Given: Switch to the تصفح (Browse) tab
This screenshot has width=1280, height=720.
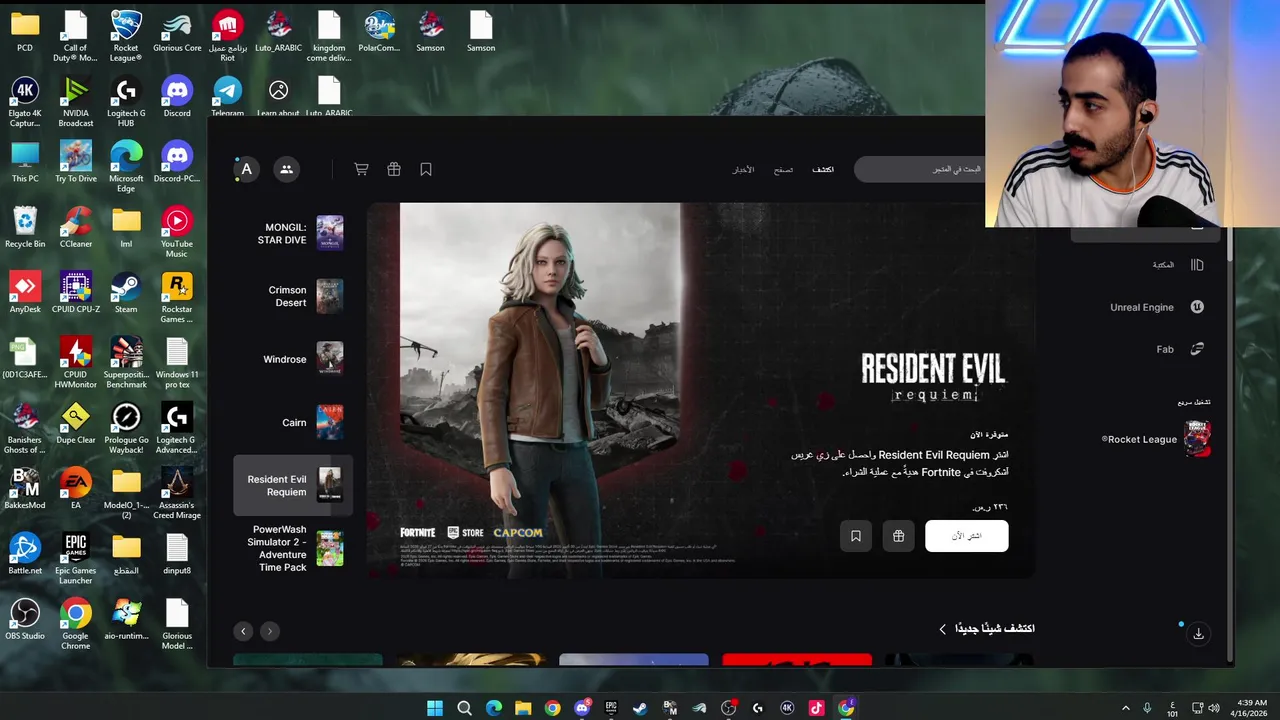Looking at the screenshot, I should pos(783,170).
